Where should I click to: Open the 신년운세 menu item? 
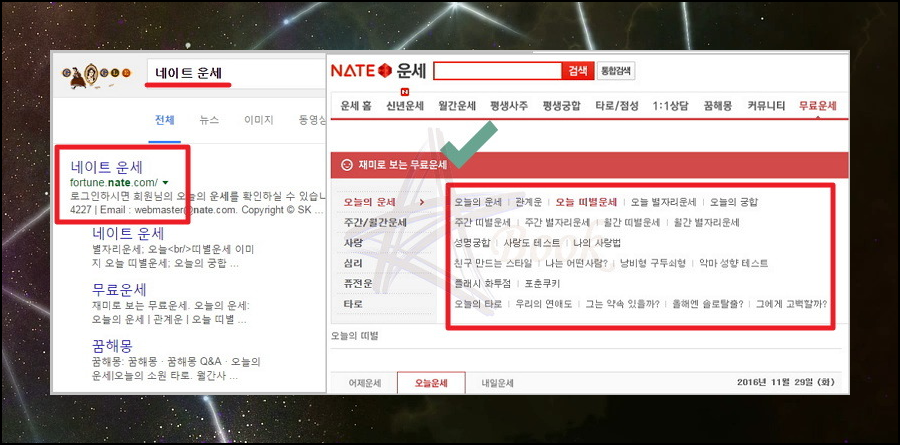(x=405, y=106)
